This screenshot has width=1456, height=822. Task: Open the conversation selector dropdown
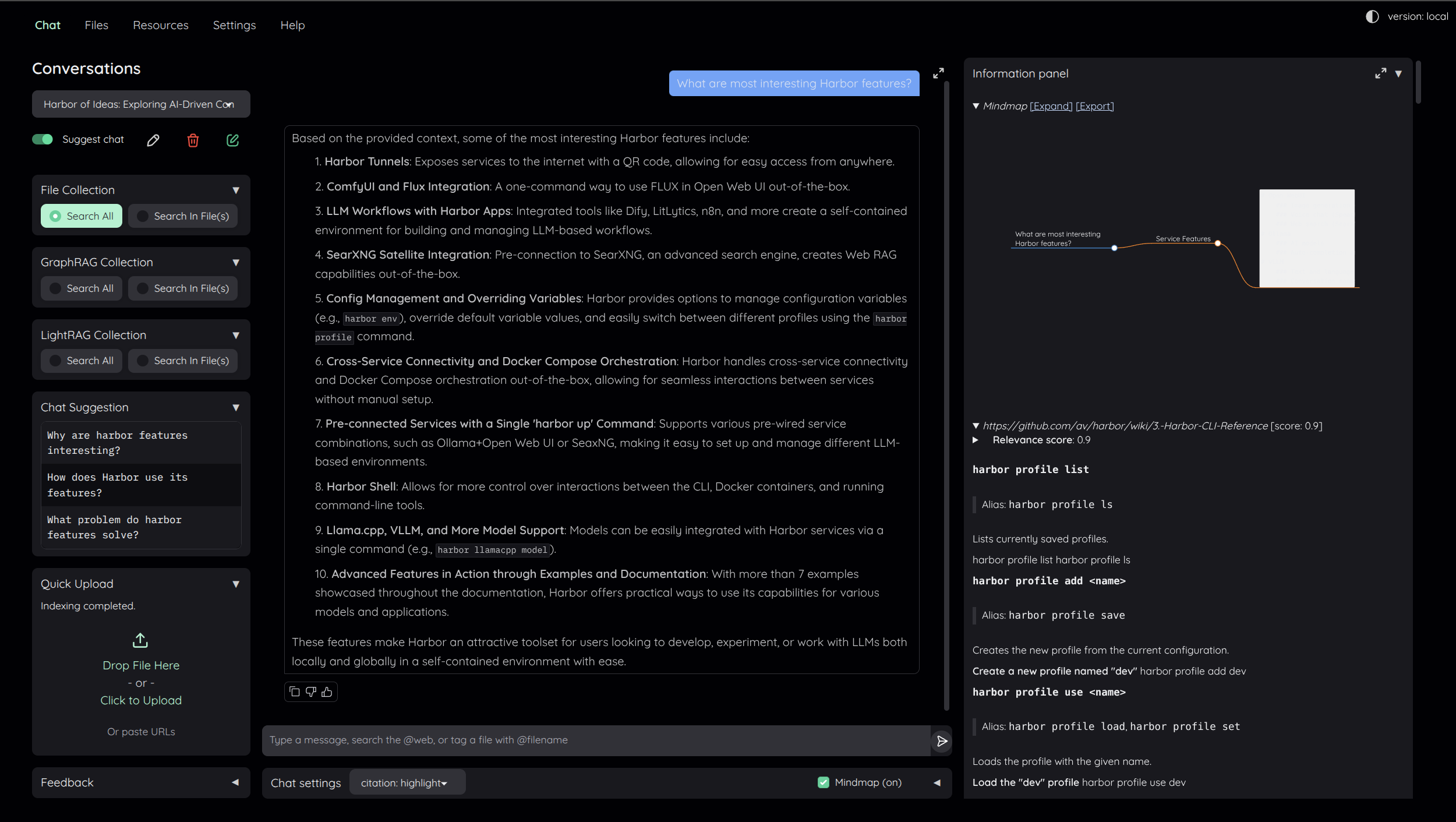(141, 104)
